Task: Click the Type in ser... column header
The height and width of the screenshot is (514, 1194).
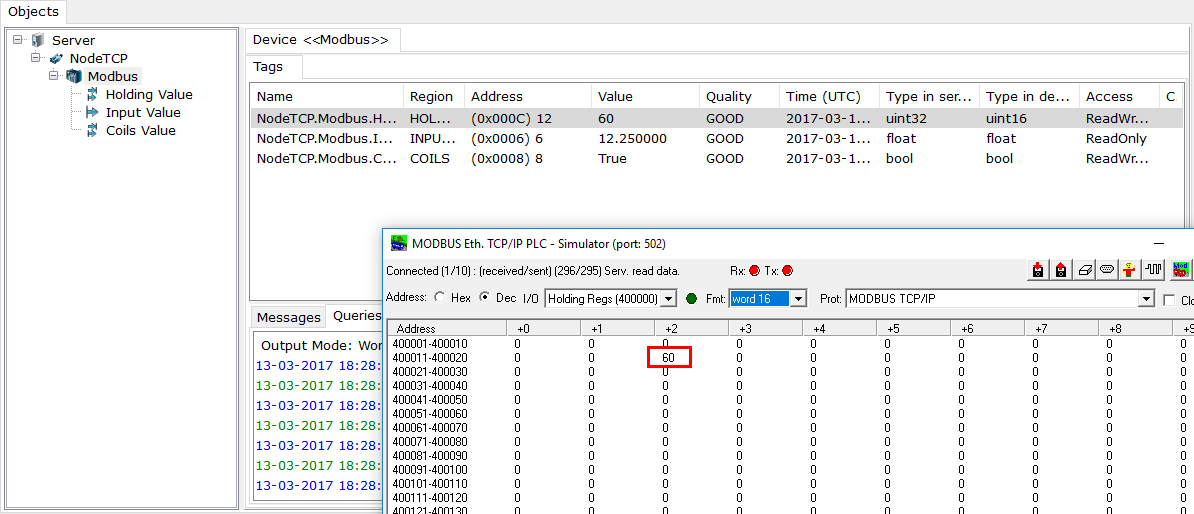Action: tap(929, 97)
